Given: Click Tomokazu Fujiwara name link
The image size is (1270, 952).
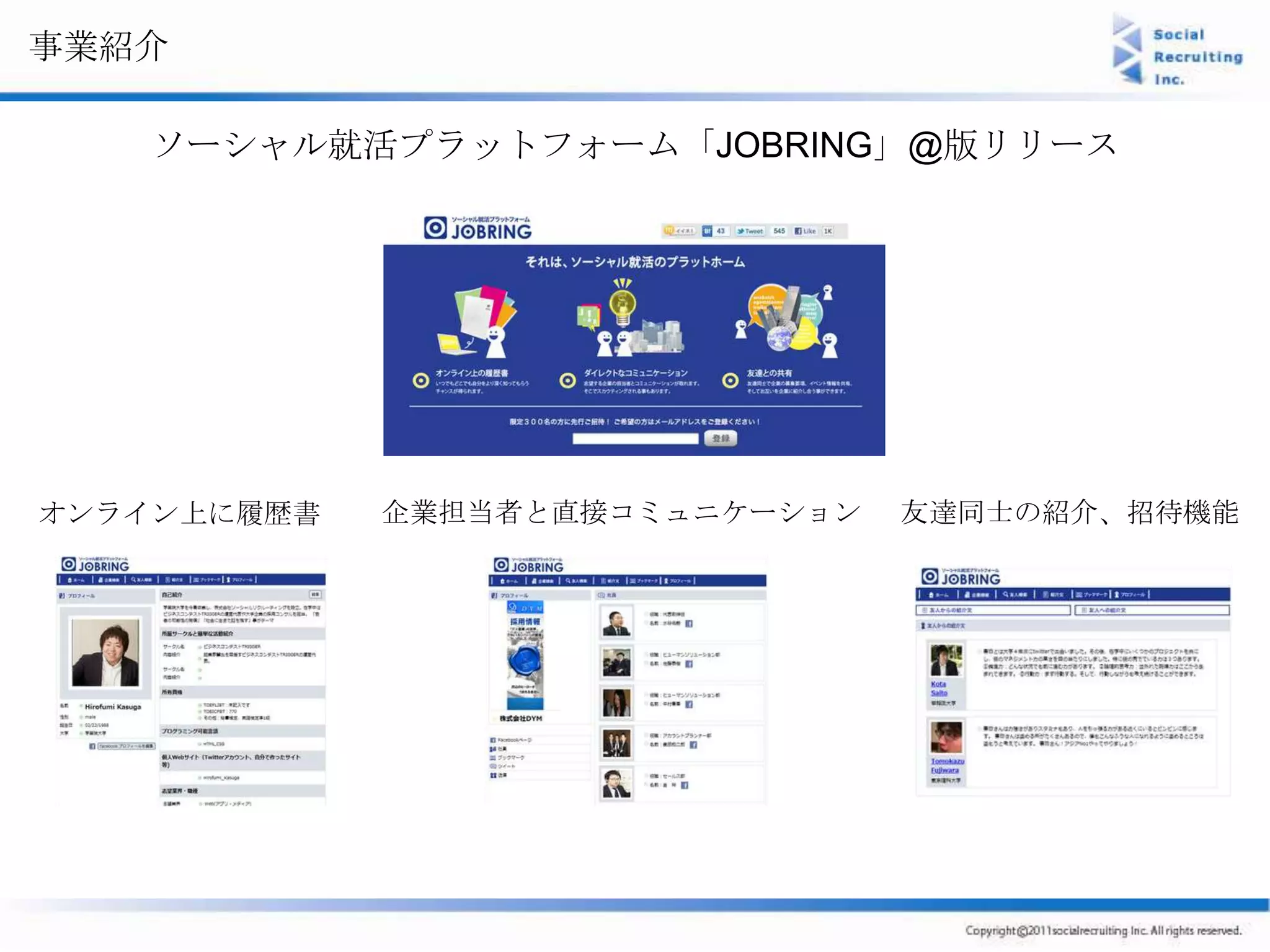Looking at the screenshot, I should coord(948,765).
